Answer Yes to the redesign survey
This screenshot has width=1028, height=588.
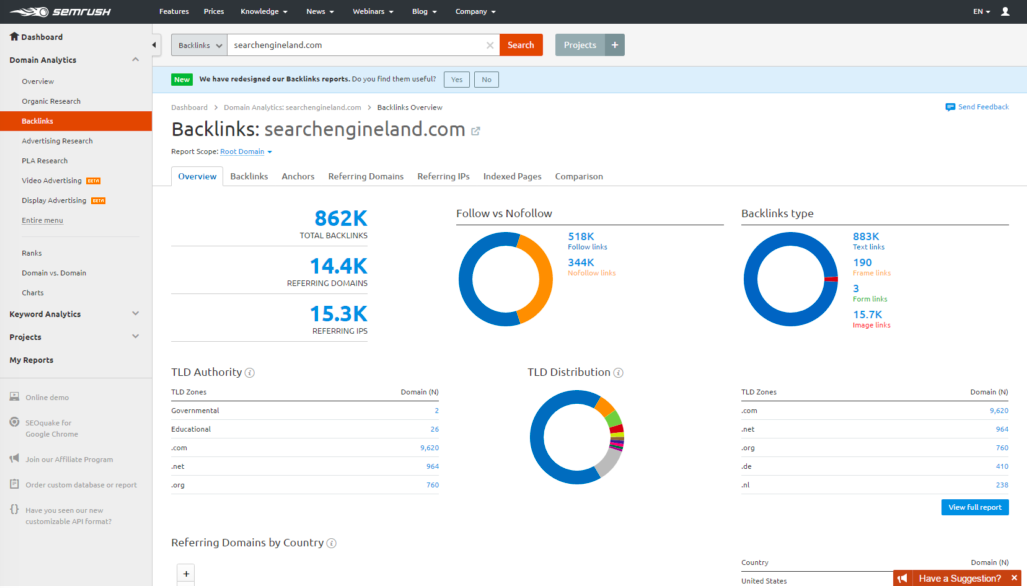(457, 79)
